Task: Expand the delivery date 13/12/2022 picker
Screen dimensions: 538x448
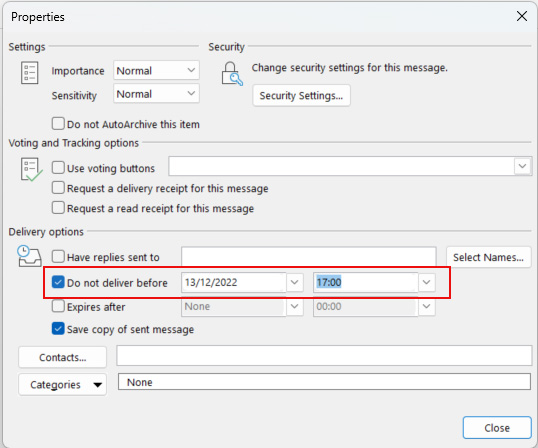Action: click(x=294, y=282)
